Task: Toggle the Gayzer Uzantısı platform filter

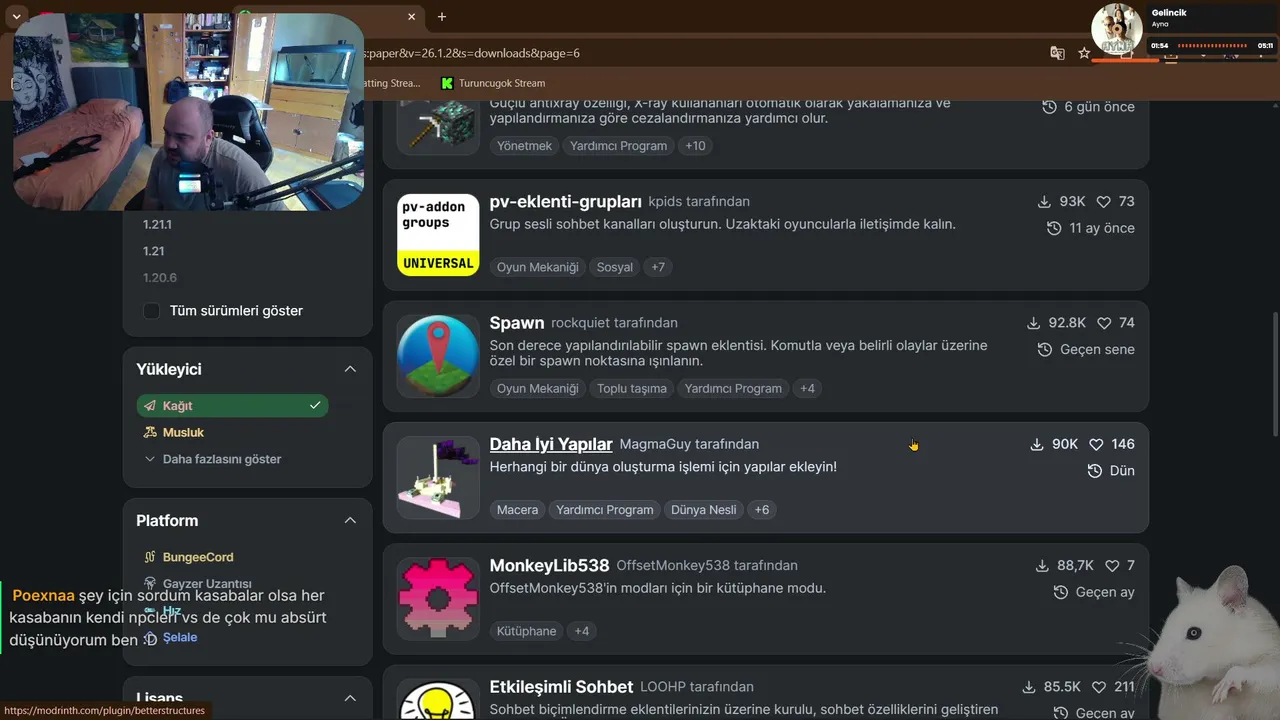Action: point(207,583)
